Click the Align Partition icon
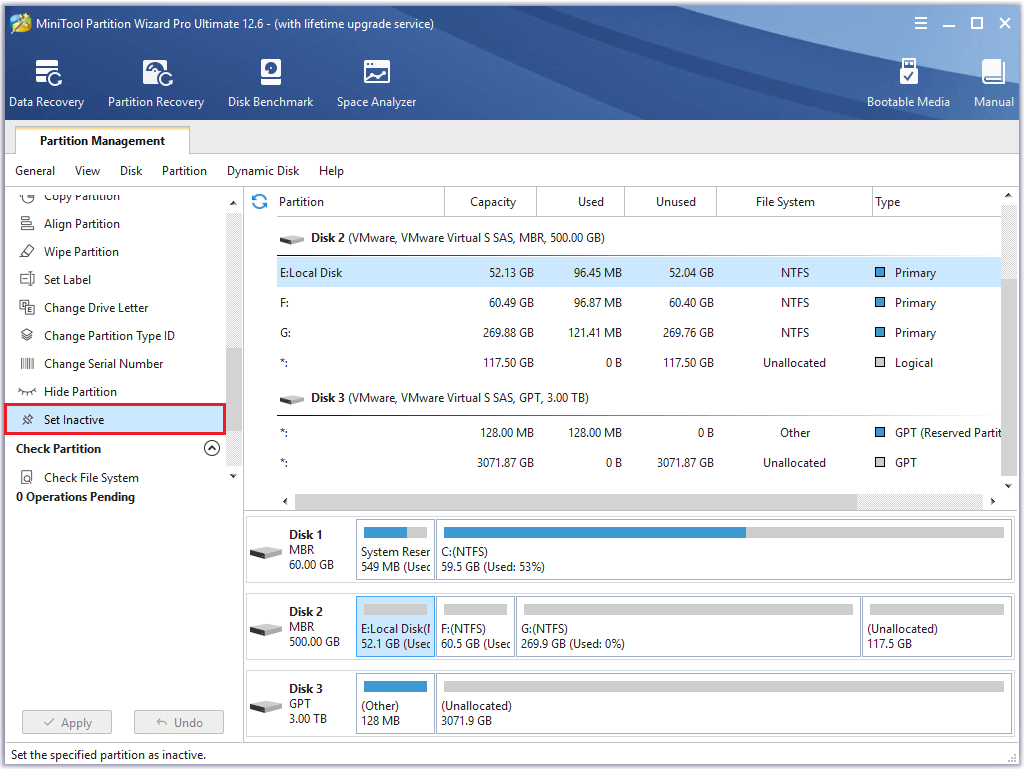The image size is (1025, 770). coord(27,224)
